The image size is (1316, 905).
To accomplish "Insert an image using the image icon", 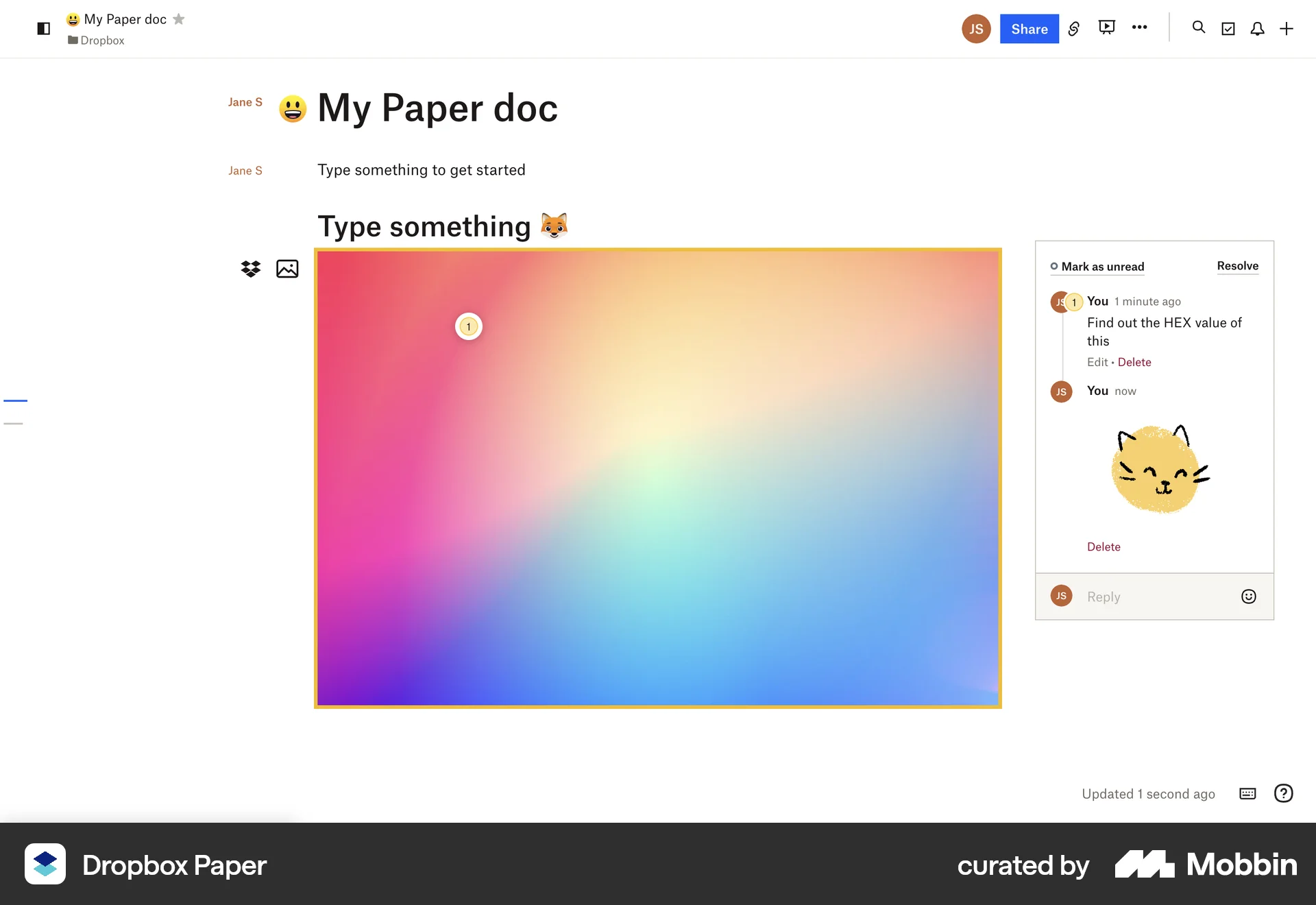I will [287, 269].
